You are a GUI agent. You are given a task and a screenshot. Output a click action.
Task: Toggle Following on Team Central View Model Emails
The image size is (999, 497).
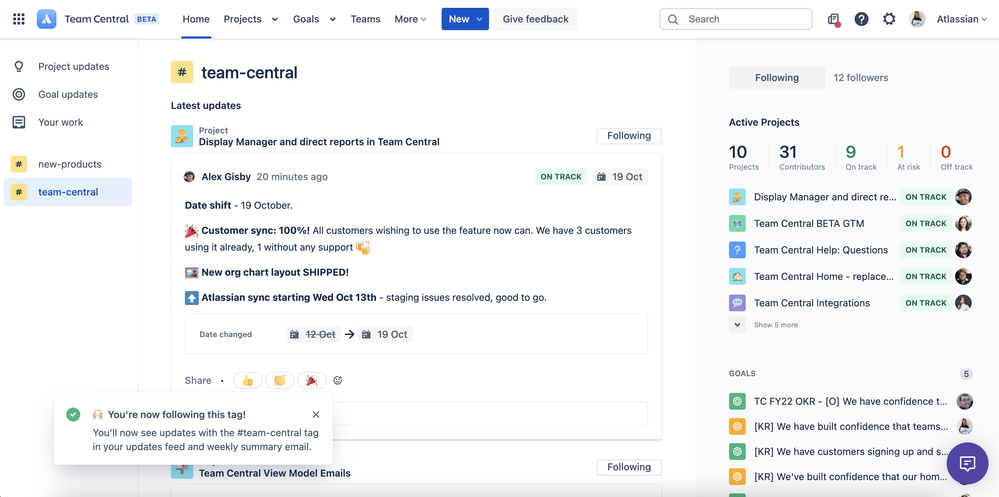629,467
